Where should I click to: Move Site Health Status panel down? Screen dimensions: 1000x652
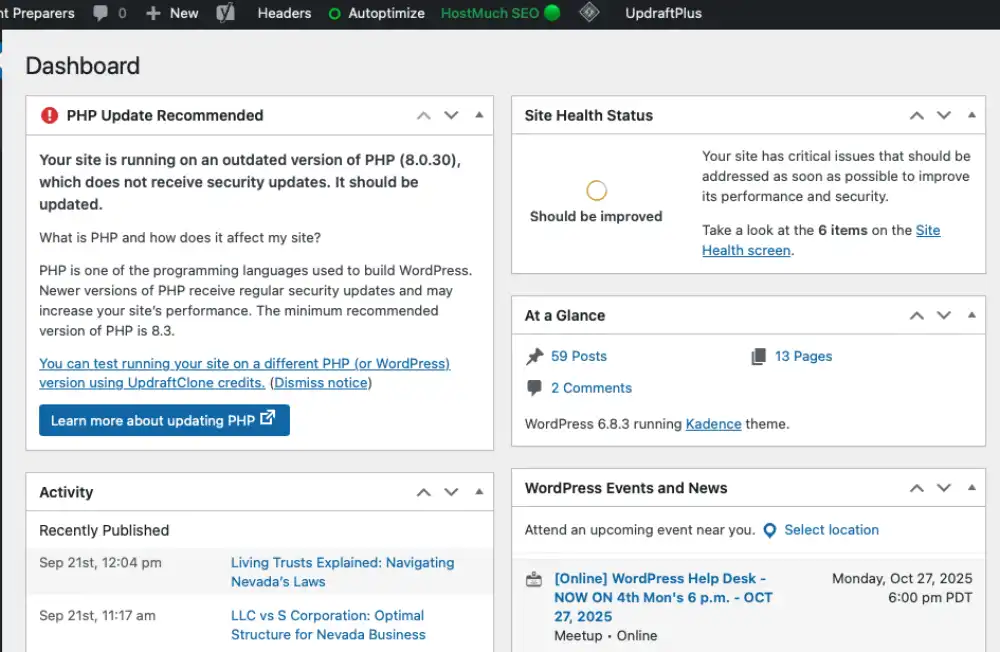943,115
